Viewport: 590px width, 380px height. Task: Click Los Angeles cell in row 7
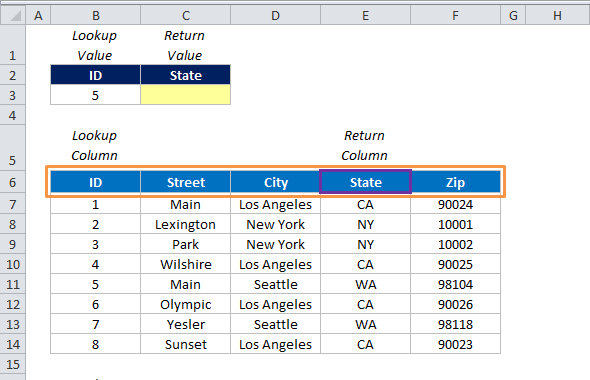pos(275,204)
